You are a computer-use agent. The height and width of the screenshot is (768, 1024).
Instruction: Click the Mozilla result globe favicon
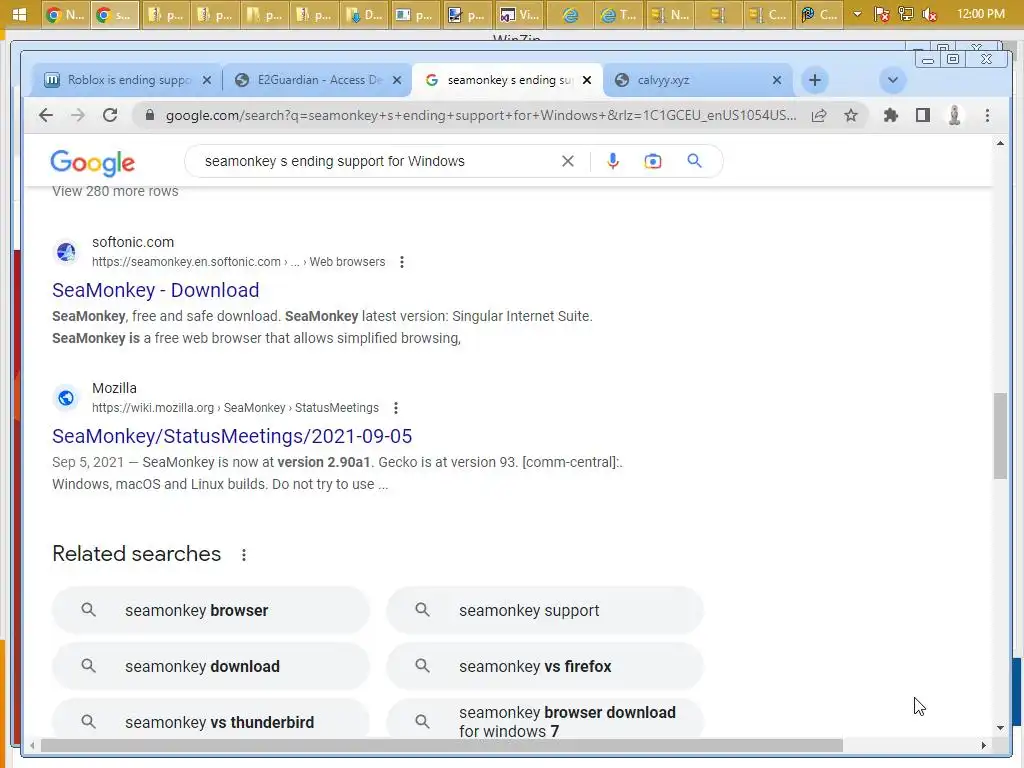pos(66,398)
